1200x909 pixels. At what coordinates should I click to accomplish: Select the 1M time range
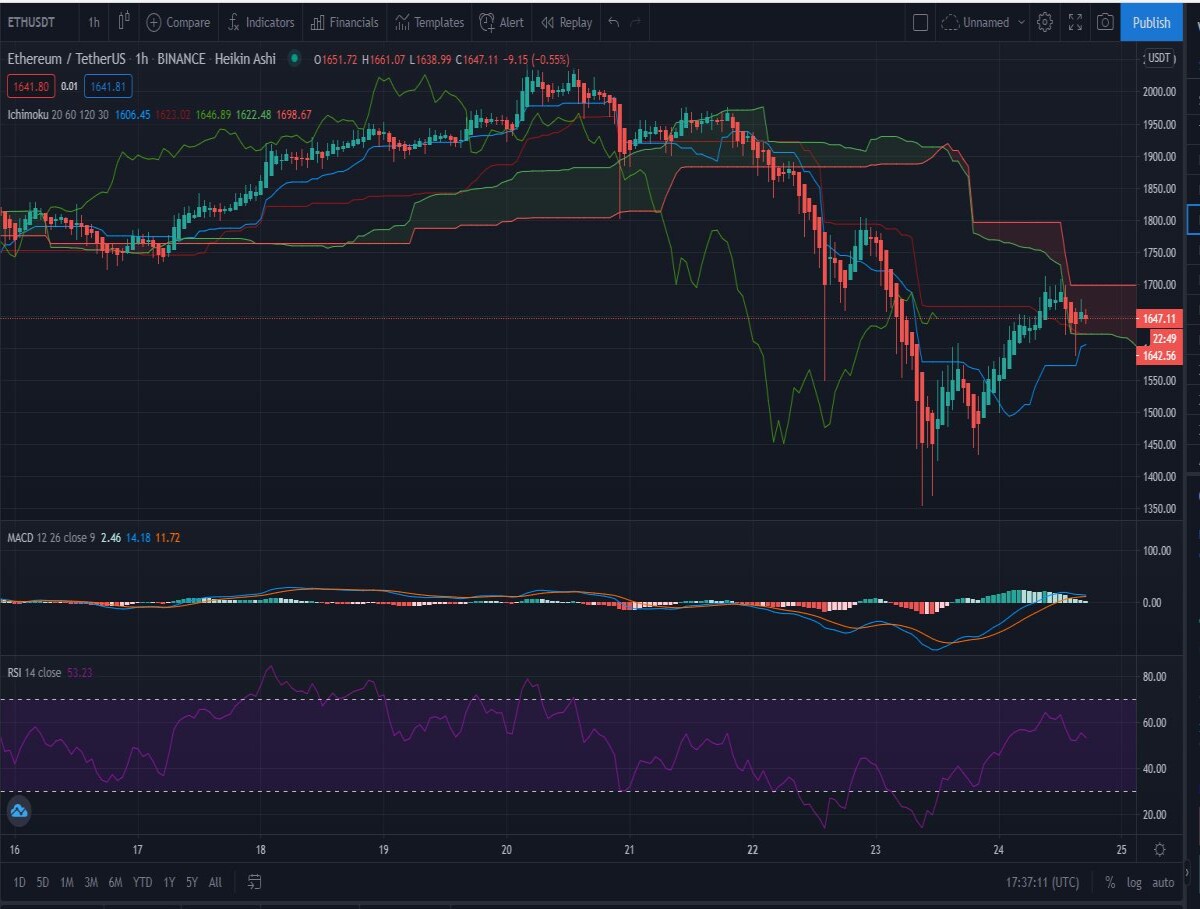67,882
